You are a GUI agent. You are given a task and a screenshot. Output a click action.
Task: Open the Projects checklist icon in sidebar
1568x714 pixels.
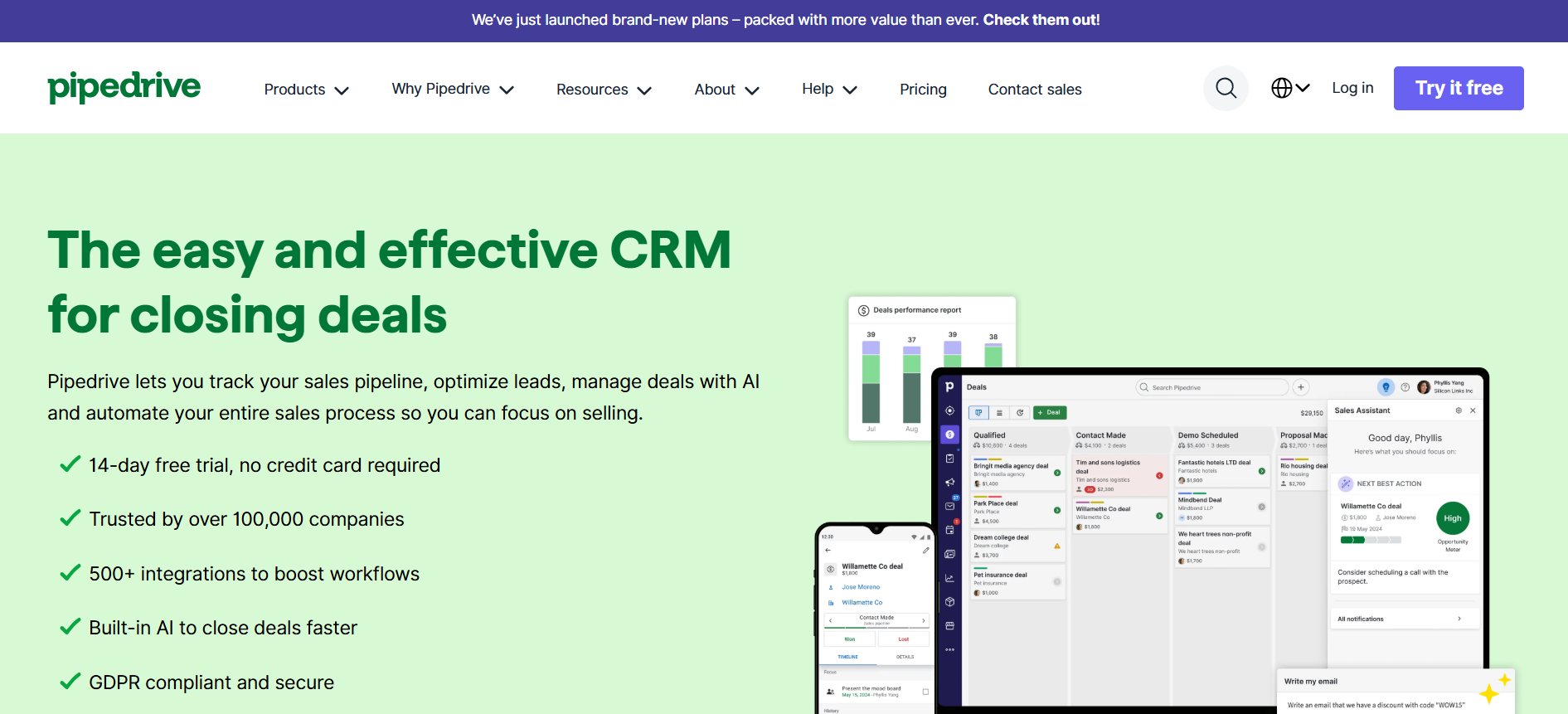pos(949,459)
